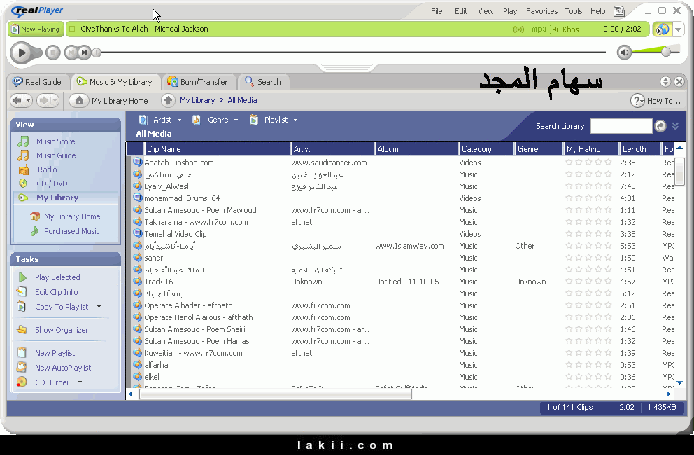Click the Edit Clip Info task
This screenshot has width=694, height=455.
click(57, 292)
